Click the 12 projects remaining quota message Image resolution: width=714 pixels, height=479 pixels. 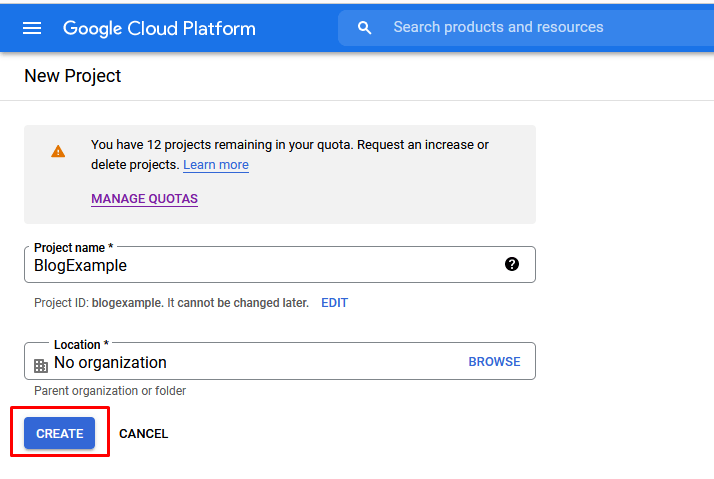(x=290, y=154)
